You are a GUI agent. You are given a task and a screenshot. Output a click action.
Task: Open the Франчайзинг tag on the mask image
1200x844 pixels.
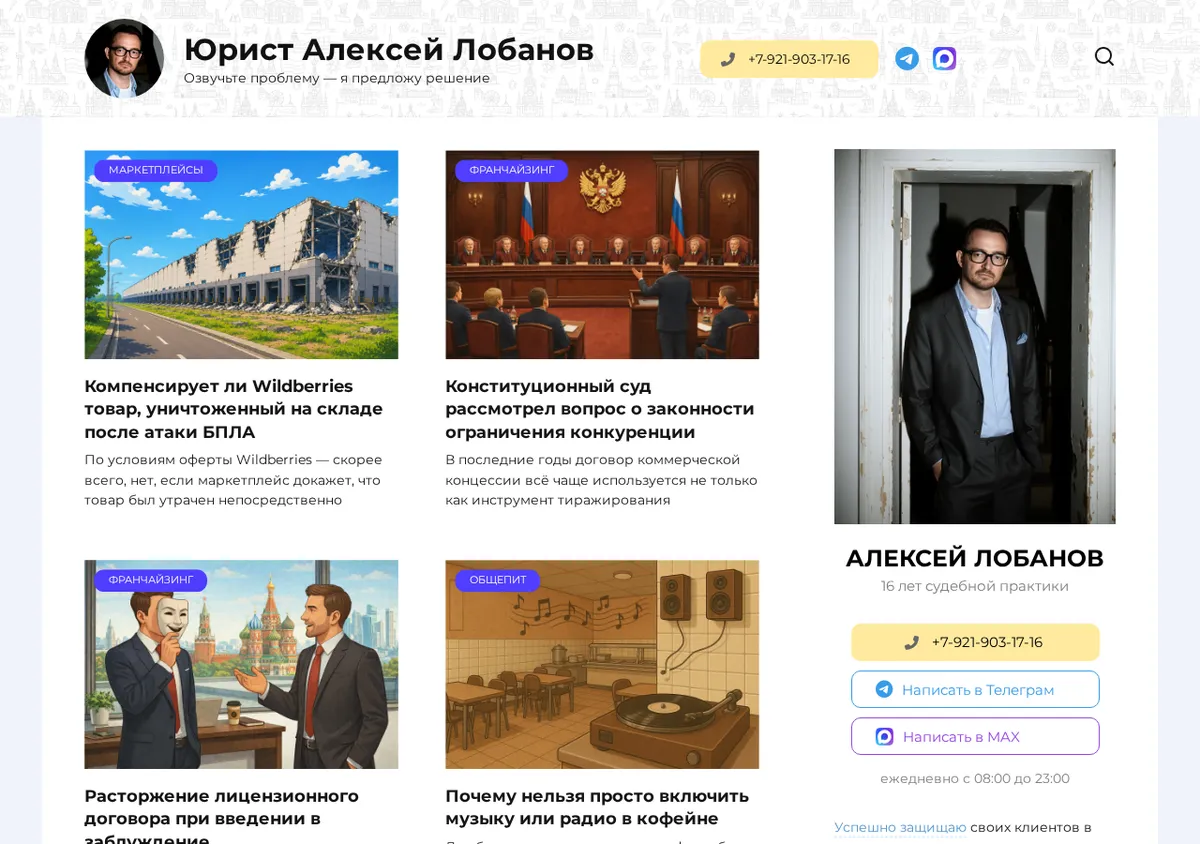coord(151,580)
